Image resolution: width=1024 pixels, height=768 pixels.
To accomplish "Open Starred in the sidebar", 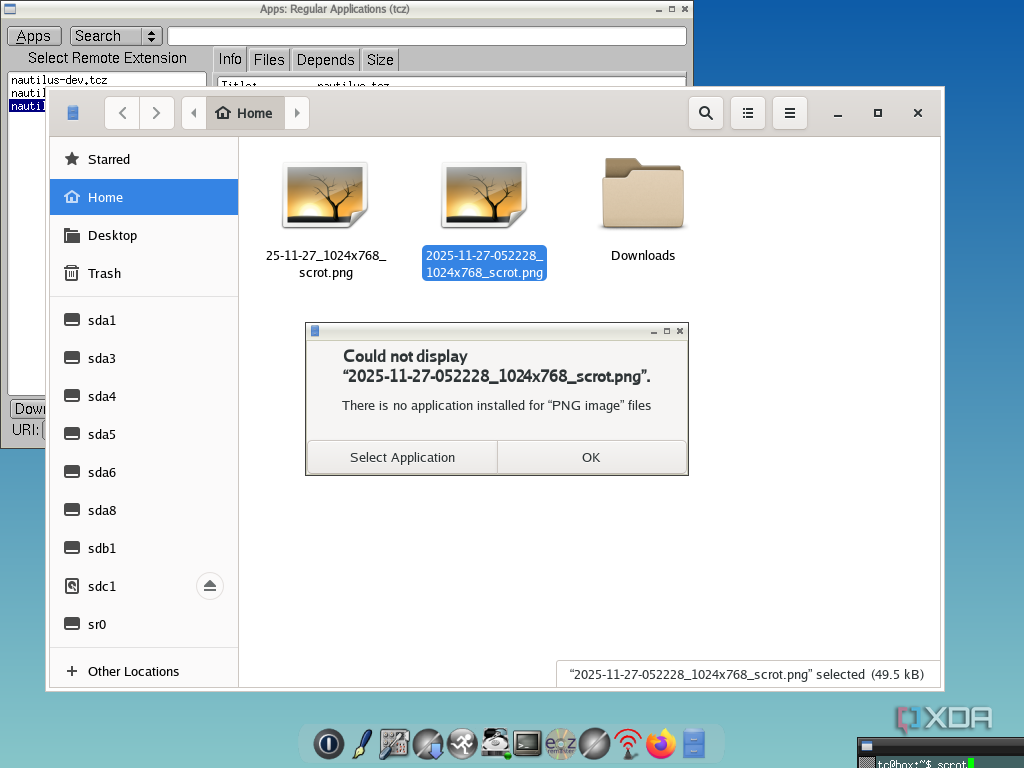I will point(144,159).
